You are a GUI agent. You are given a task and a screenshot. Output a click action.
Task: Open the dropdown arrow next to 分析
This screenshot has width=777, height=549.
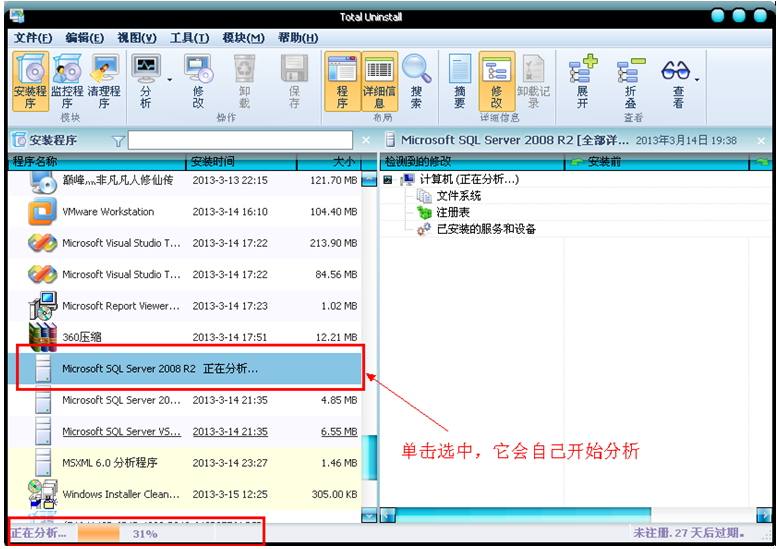(169, 80)
